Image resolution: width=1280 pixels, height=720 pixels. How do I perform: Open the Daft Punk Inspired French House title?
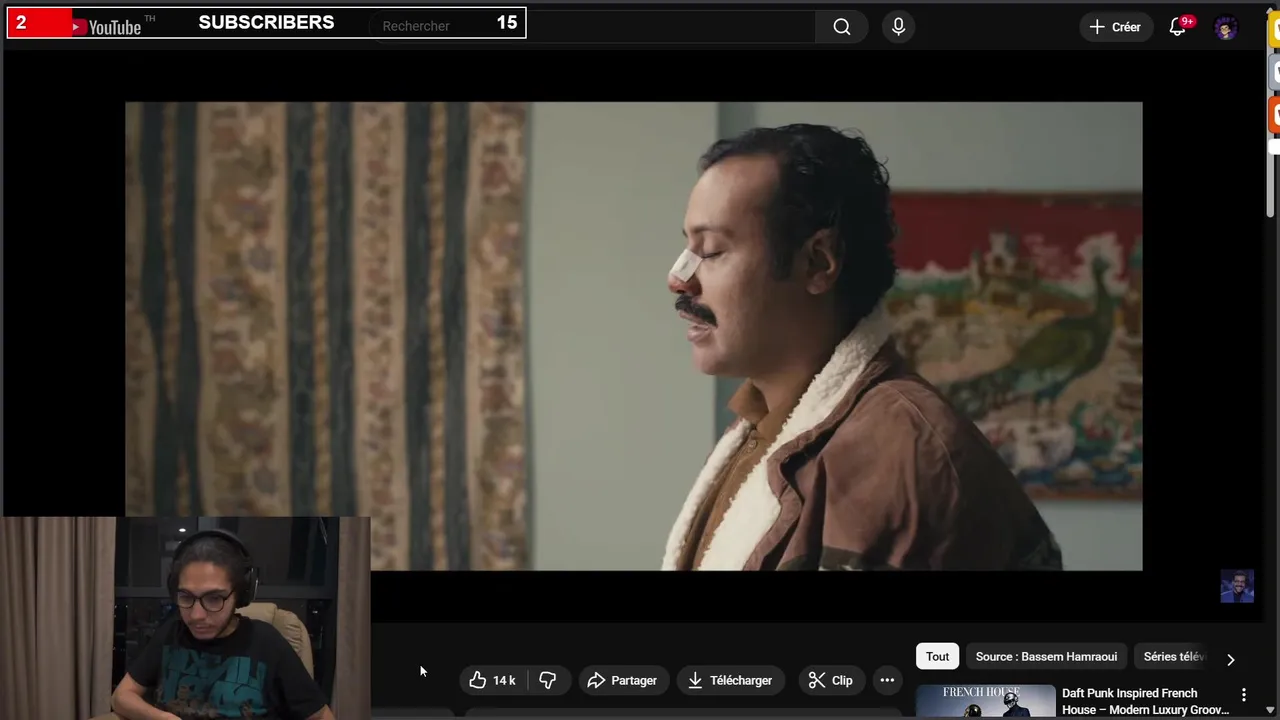pyautogui.click(x=1146, y=701)
